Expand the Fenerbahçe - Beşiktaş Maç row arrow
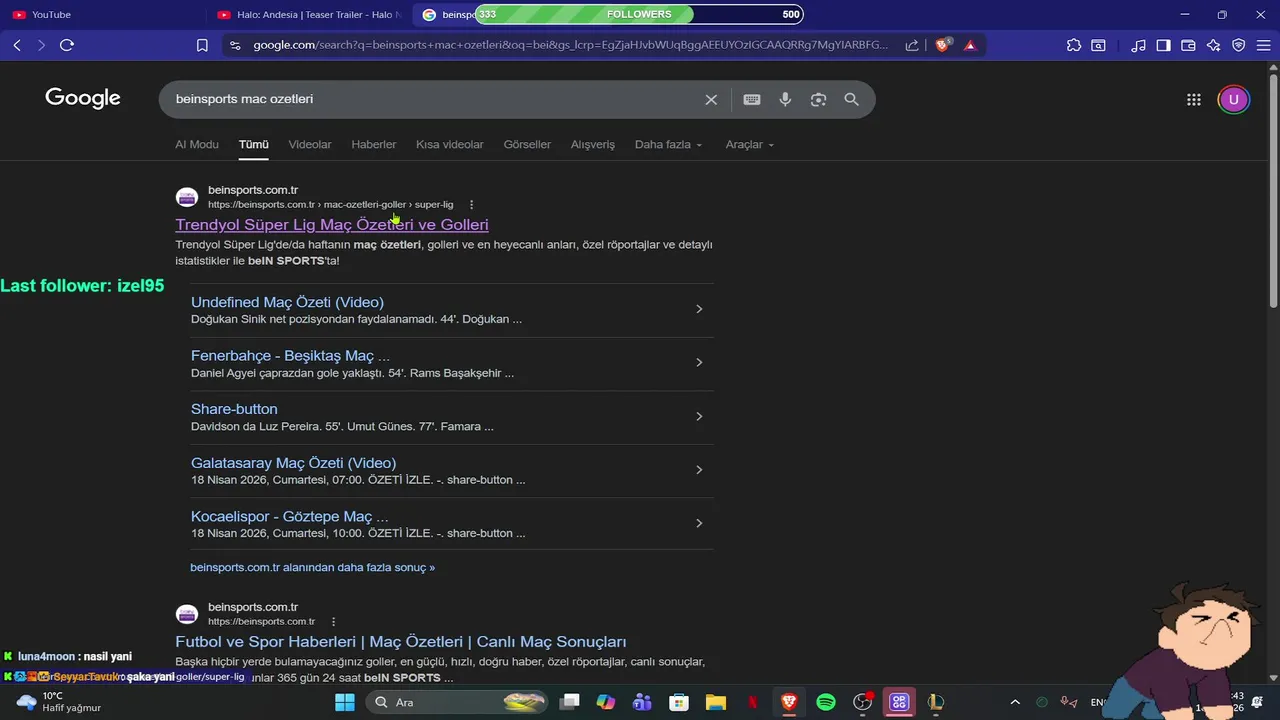Screen dimensions: 1280x720 699,362
